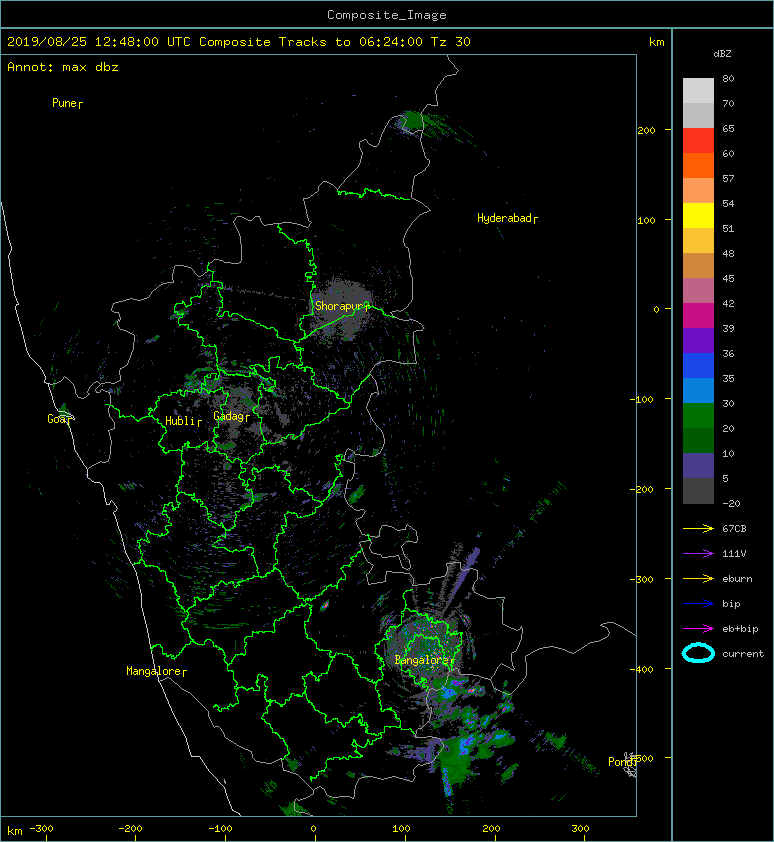Pick the brown 48 dBZ swatch
The image size is (774, 842).
click(698, 265)
